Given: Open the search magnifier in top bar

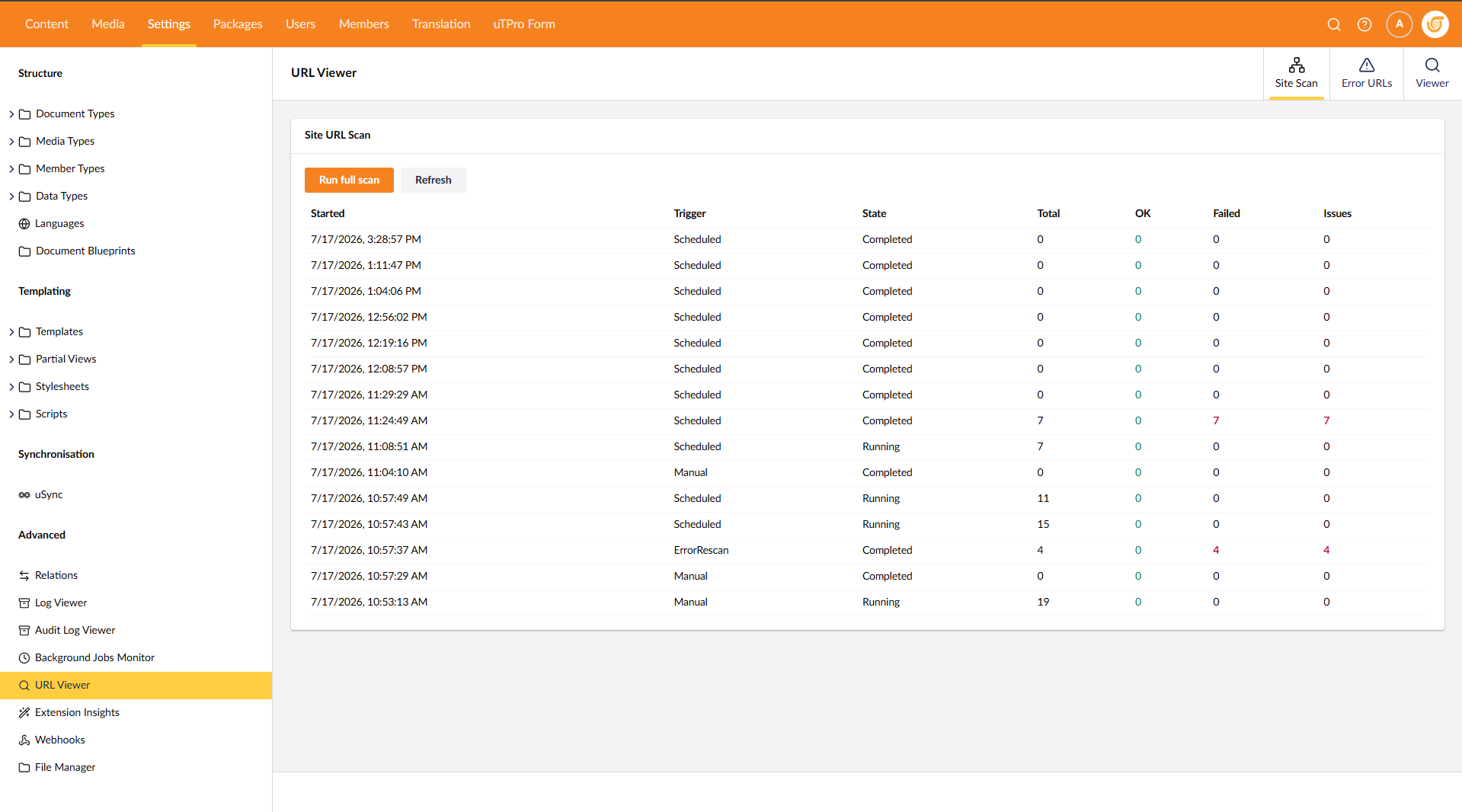Looking at the screenshot, I should 1334,24.
